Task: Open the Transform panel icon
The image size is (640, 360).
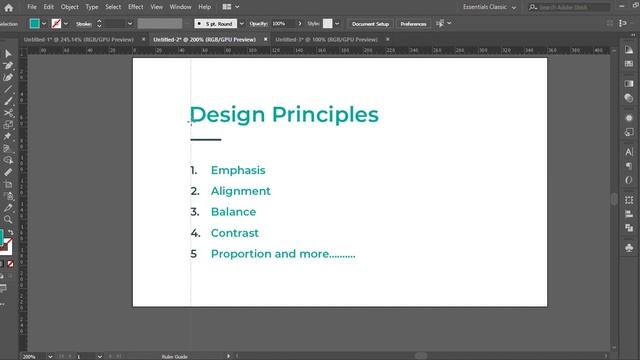Action: pos(629,200)
